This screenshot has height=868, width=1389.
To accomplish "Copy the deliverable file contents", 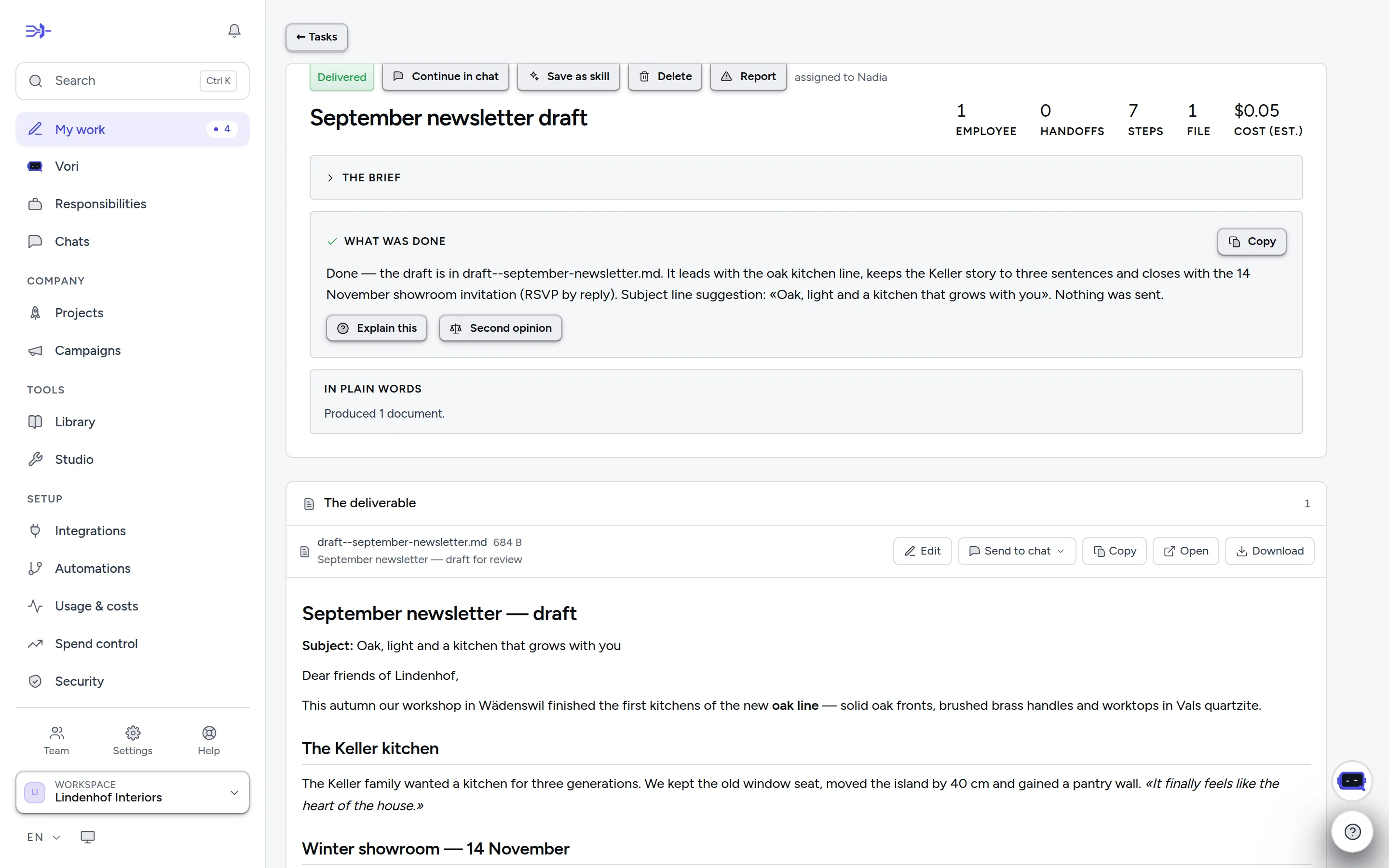I will click(1115, 551).
